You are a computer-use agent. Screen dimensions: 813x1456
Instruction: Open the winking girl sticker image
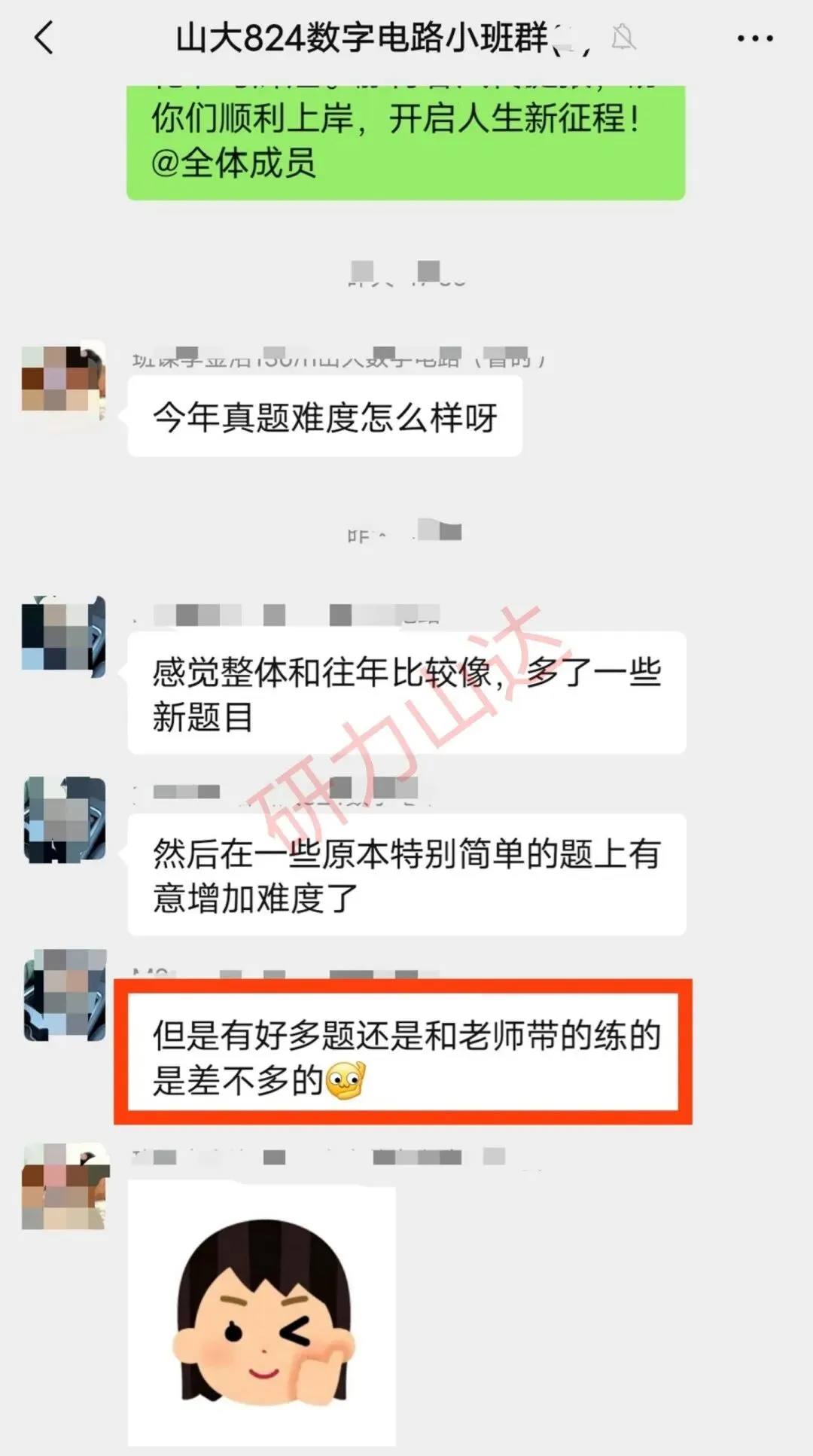tap(262, 1313)
